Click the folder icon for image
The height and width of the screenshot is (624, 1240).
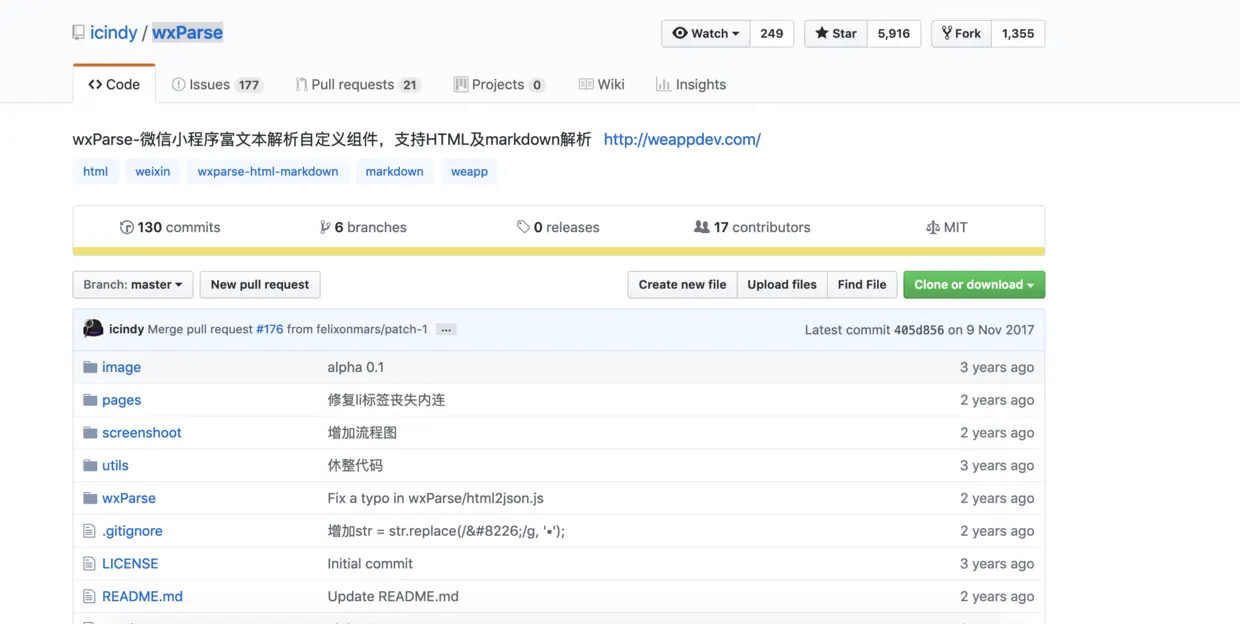coord(90,367)
